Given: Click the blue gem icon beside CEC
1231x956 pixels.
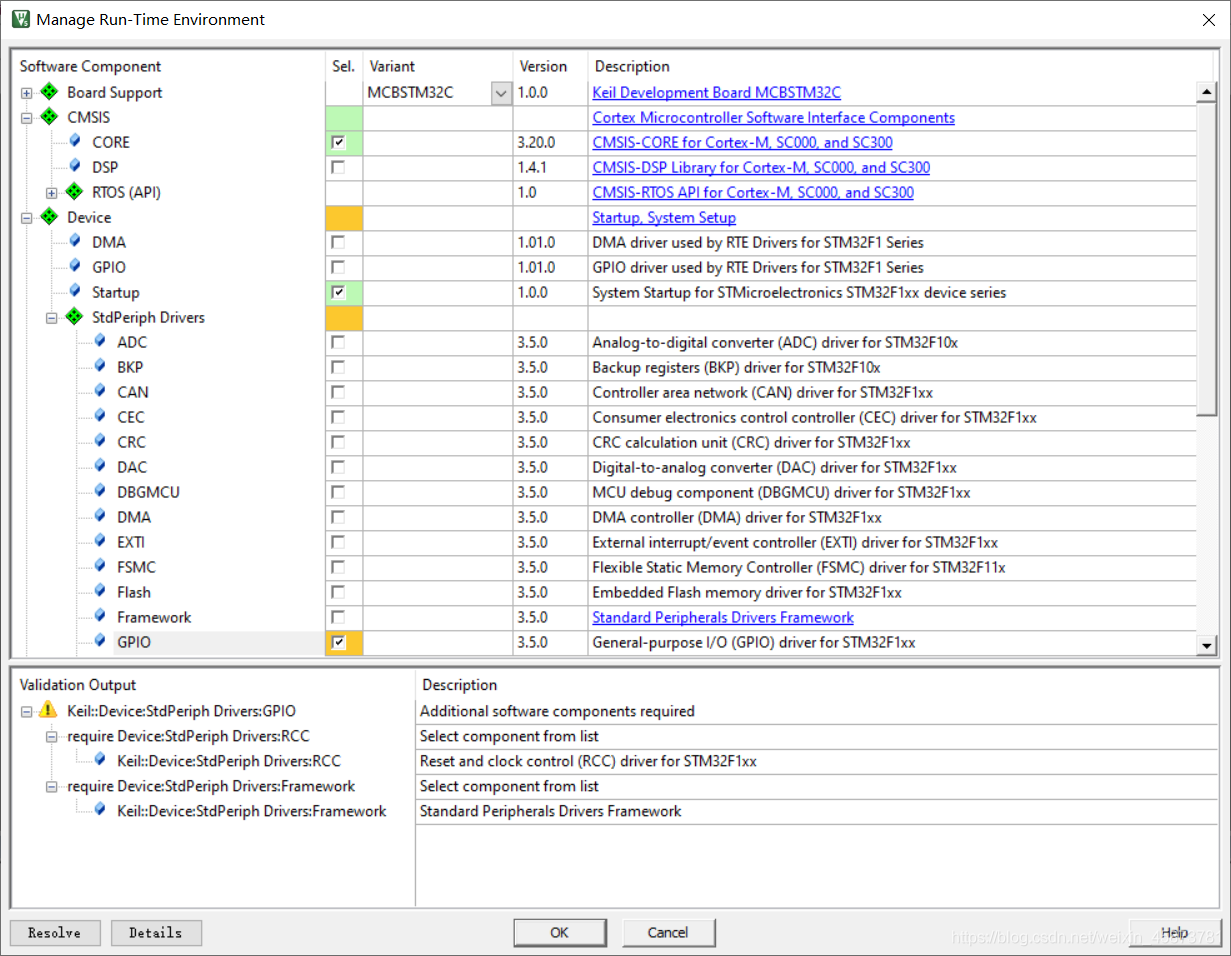Looking at the screenshot, I should [x=100, y=416].
